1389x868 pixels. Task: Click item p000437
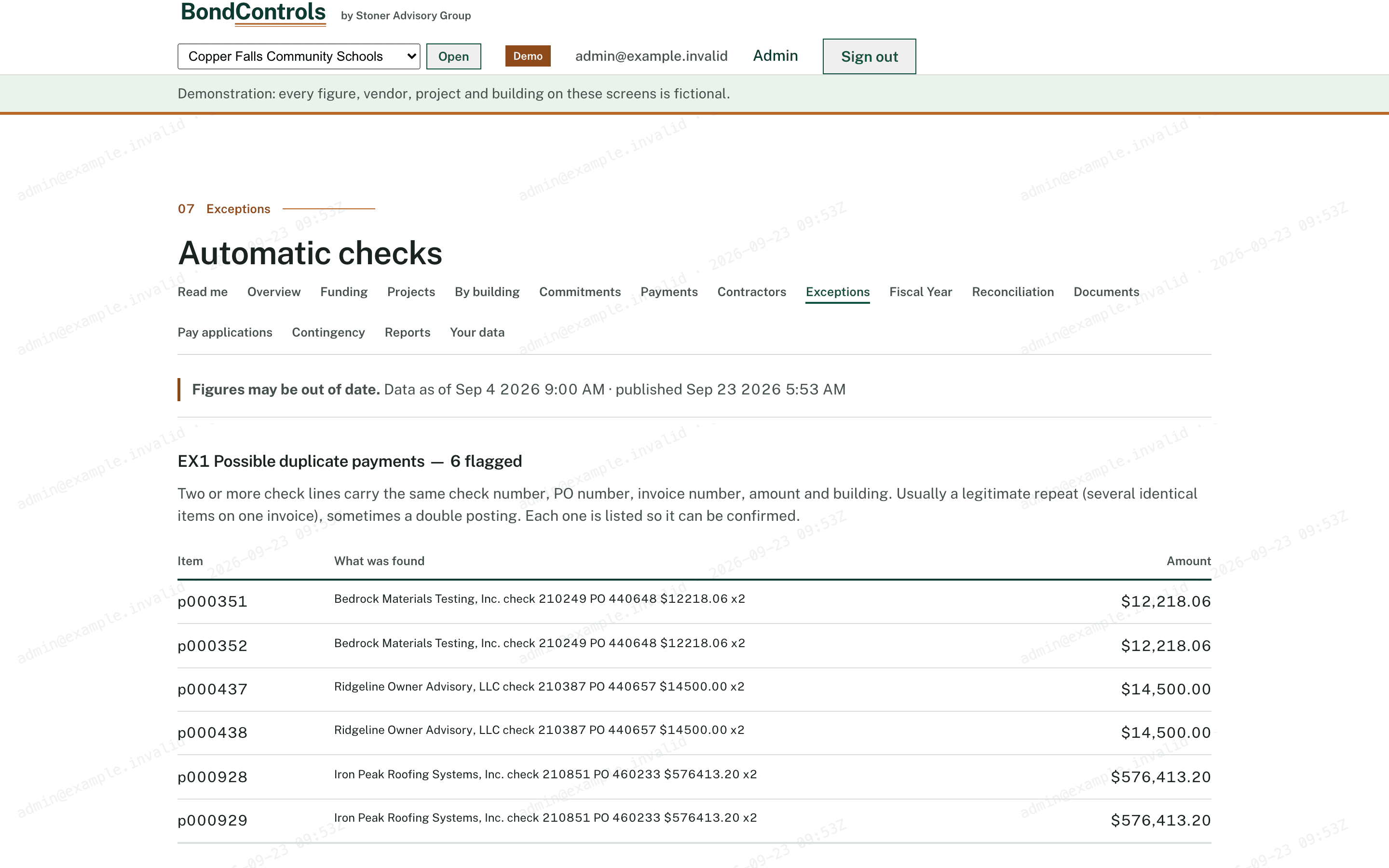coord(212,690)
